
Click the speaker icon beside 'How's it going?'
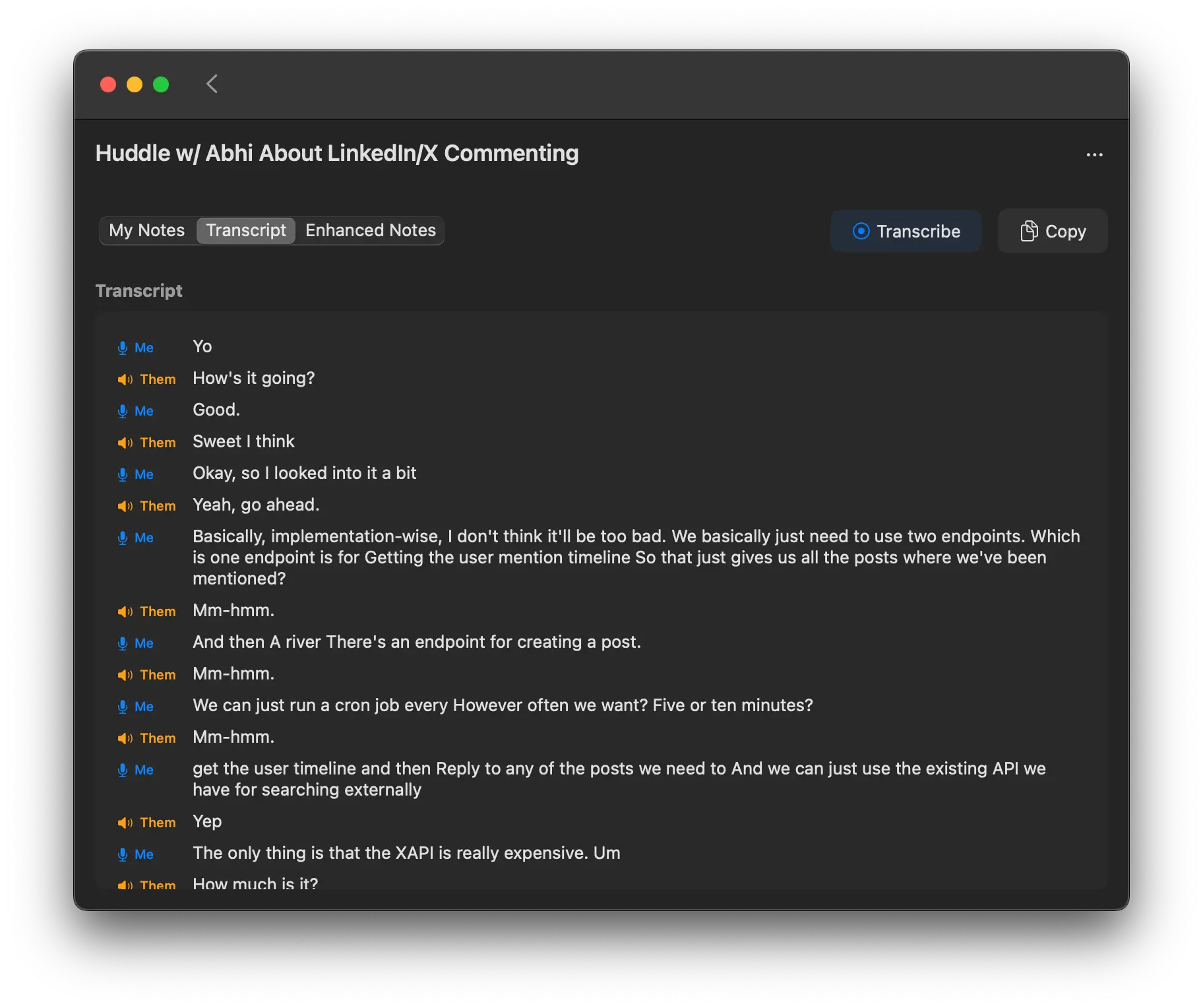tap(125, 379)
